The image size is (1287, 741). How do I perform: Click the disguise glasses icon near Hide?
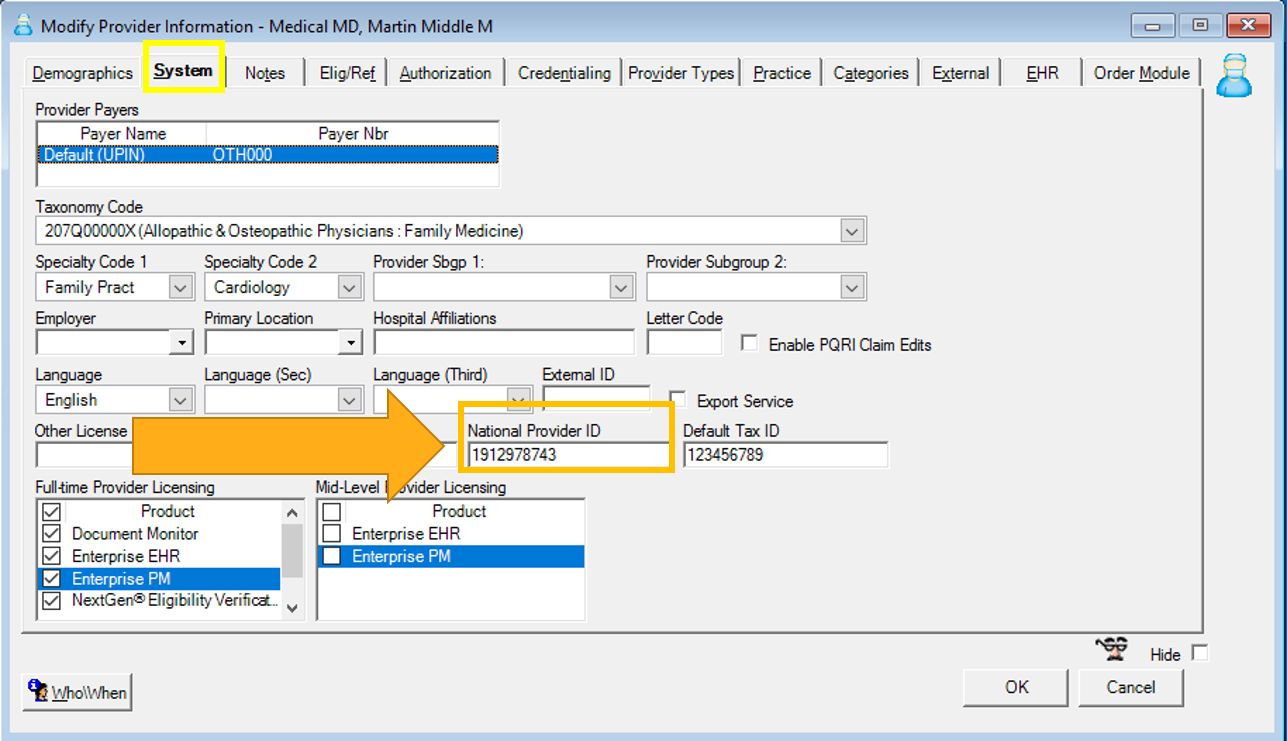1113,650
